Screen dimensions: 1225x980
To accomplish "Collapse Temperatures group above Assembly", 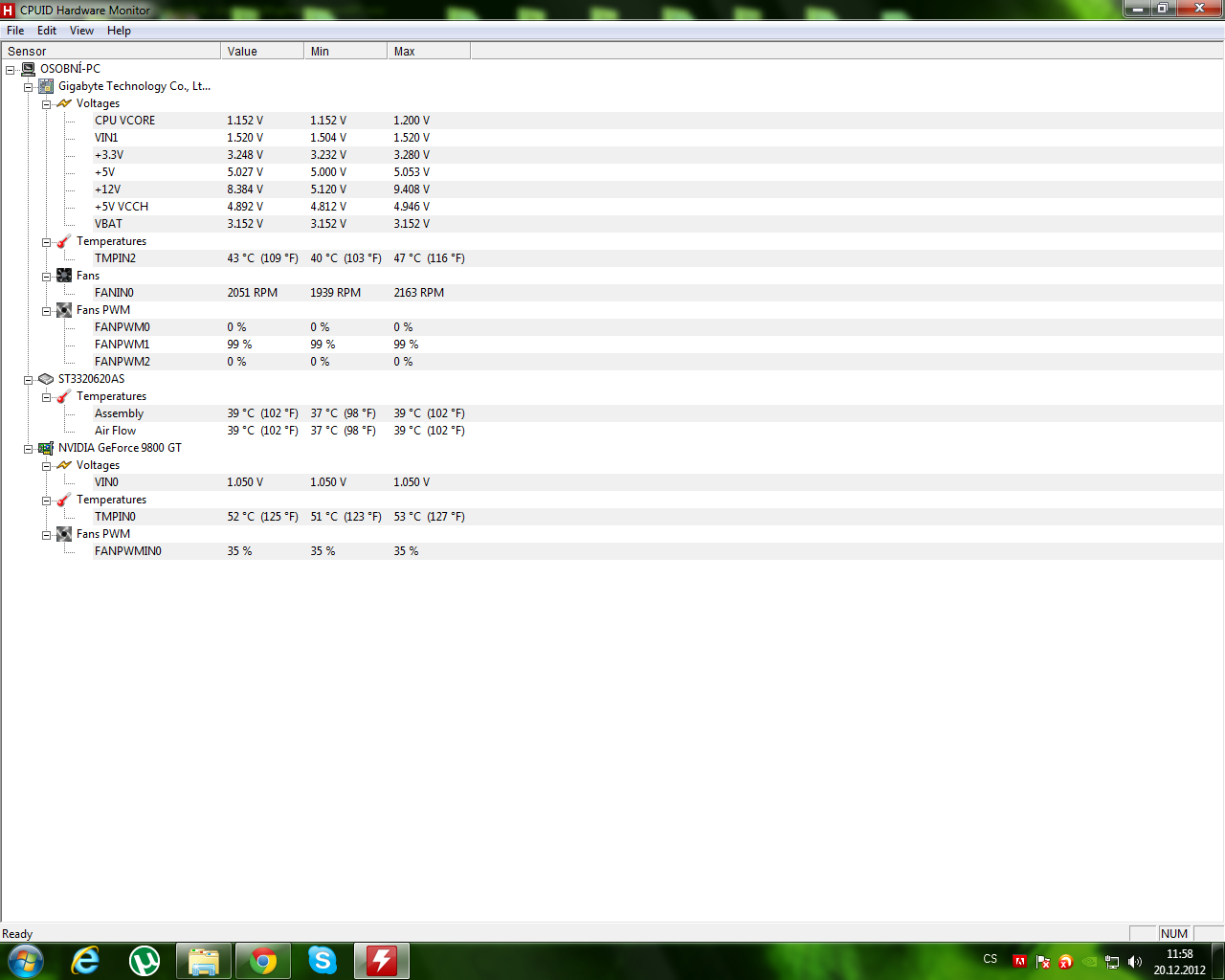I will (47, 397).
